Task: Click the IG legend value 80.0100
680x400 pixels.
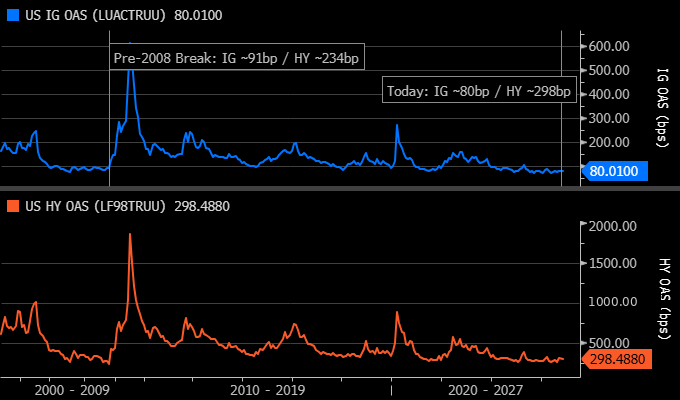Action: click(198, 16)
